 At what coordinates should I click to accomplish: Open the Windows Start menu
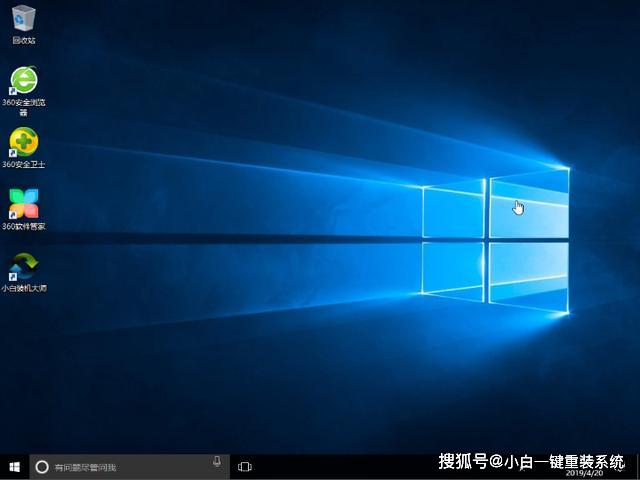click(x=14, y=467)
